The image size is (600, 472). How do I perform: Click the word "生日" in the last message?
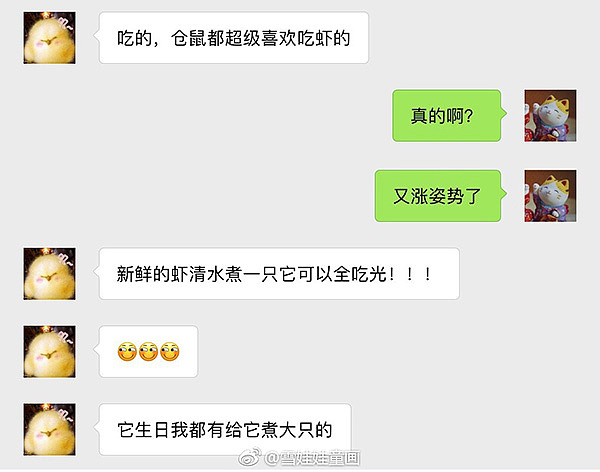[152, 430]
